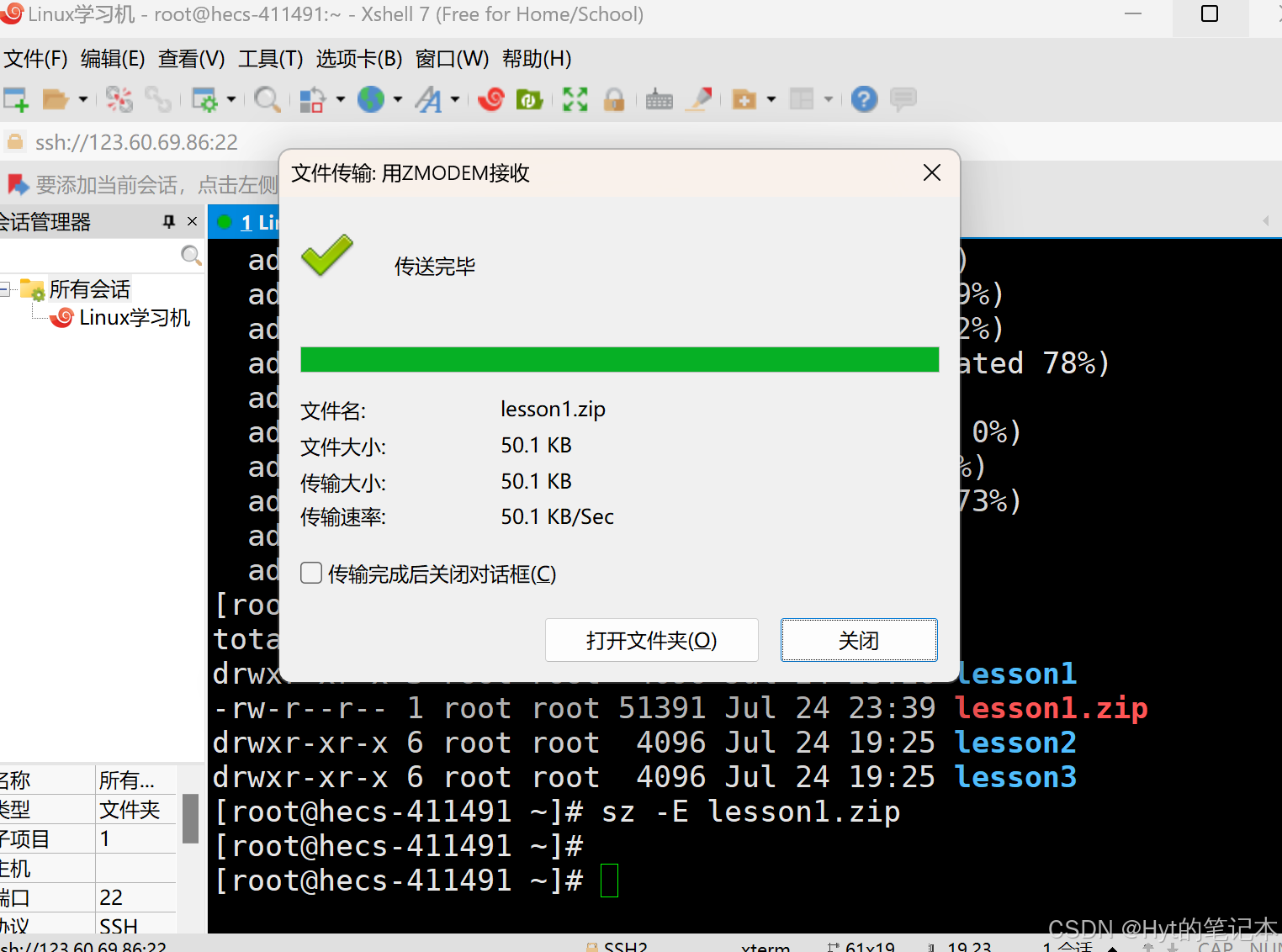Open the 帮助(H) menu
Viewport: 1282px width, 952px height.
(537, 59)
